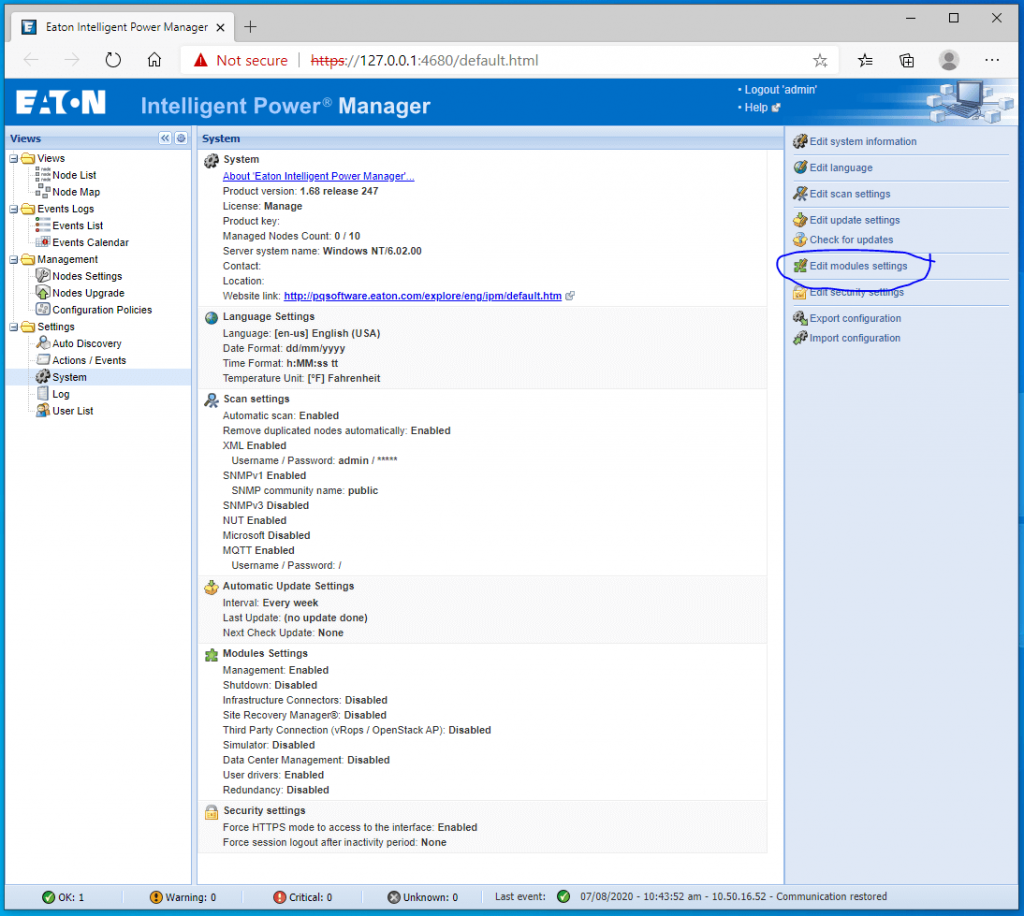The width and height of the screenshot is (1024, 916).
Task: Collapse the Events Logs folder node
Action: pyautogui.click(x=14, y=209)
